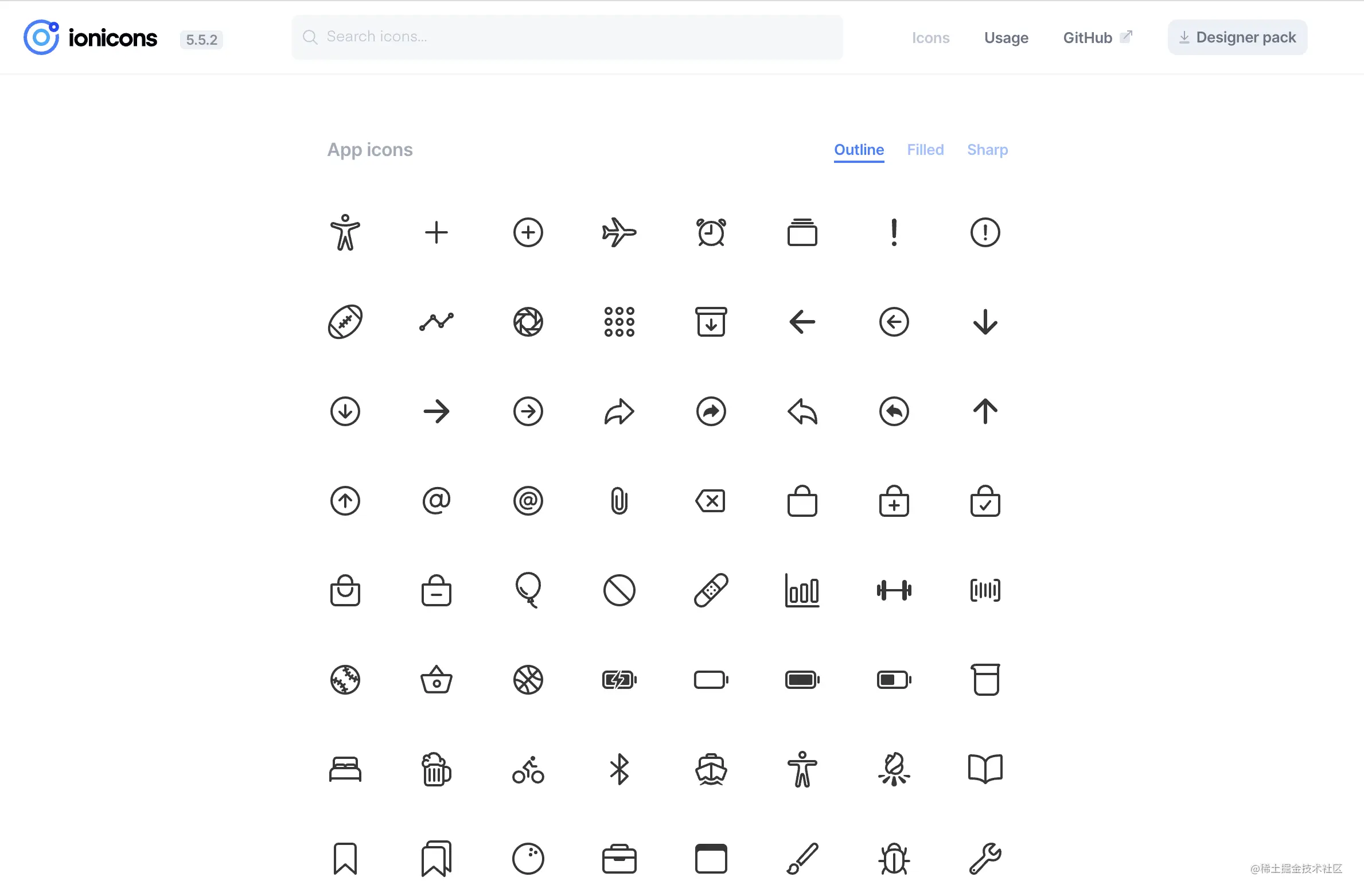Choose the bar chart icon
Viewport: 1364px width, 896px height.
(x=802, y=590)
